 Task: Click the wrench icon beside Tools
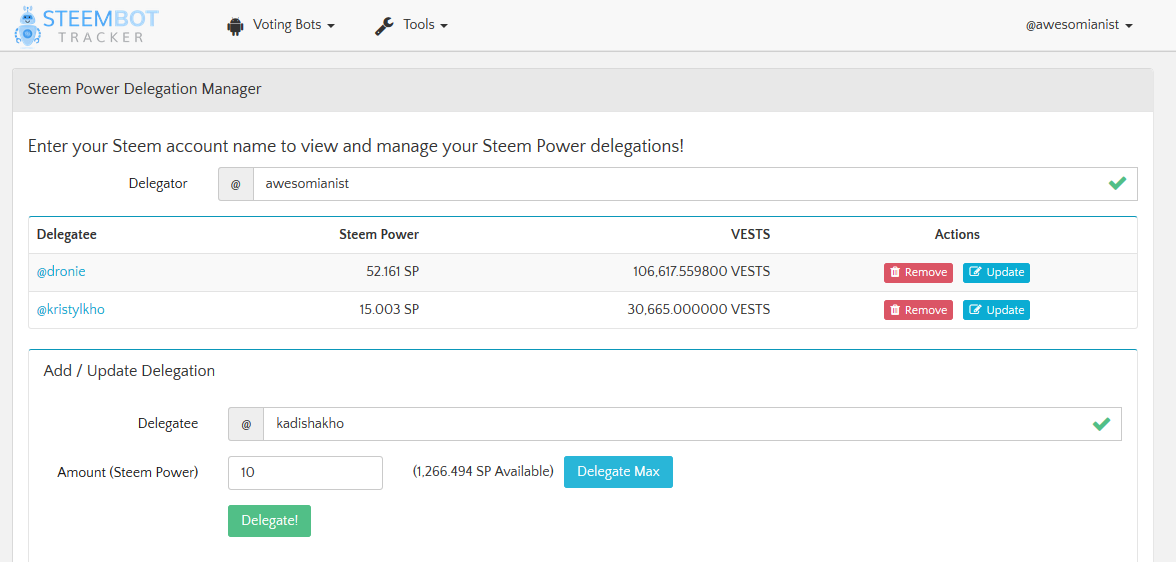coord(384,26)
